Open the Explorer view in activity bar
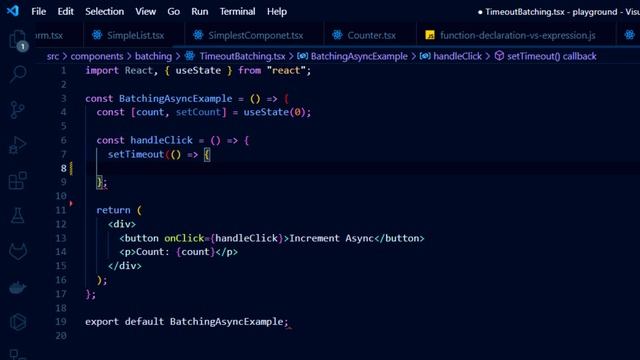 point(18,40)
